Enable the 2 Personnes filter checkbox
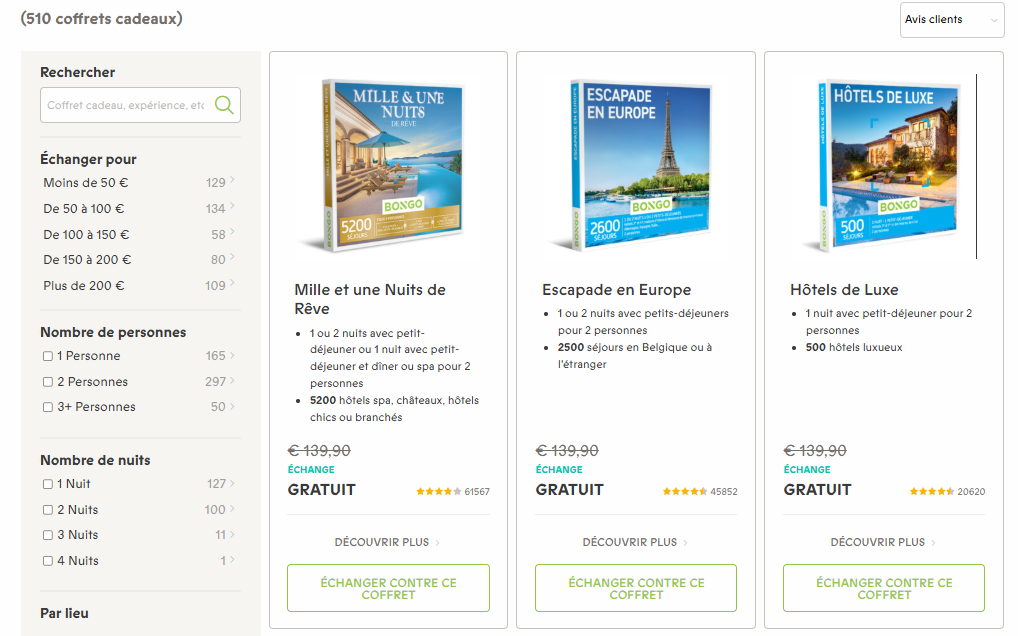The width and height of the screenshot is (1018, 636). (x=48, y=382)
